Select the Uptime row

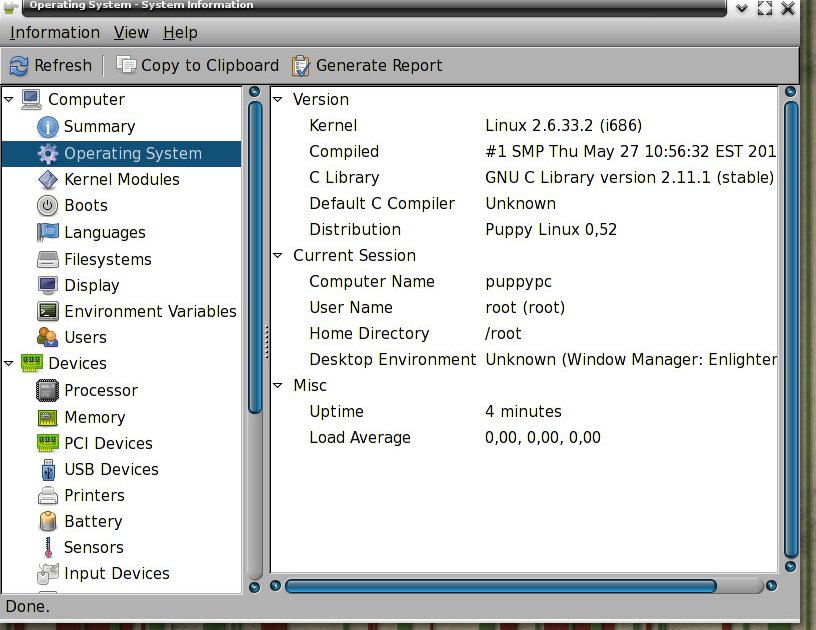[x=524, y=412]
